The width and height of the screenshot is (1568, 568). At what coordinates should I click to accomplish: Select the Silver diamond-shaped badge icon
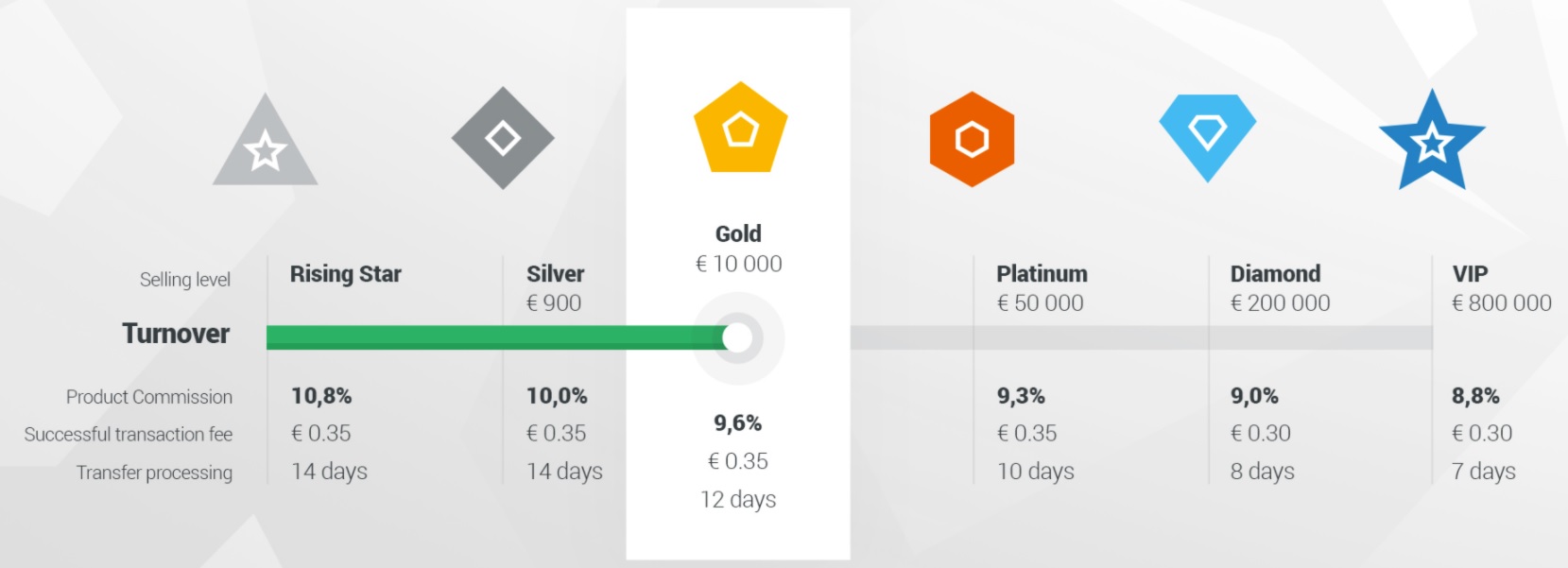(x=503, y=138)
